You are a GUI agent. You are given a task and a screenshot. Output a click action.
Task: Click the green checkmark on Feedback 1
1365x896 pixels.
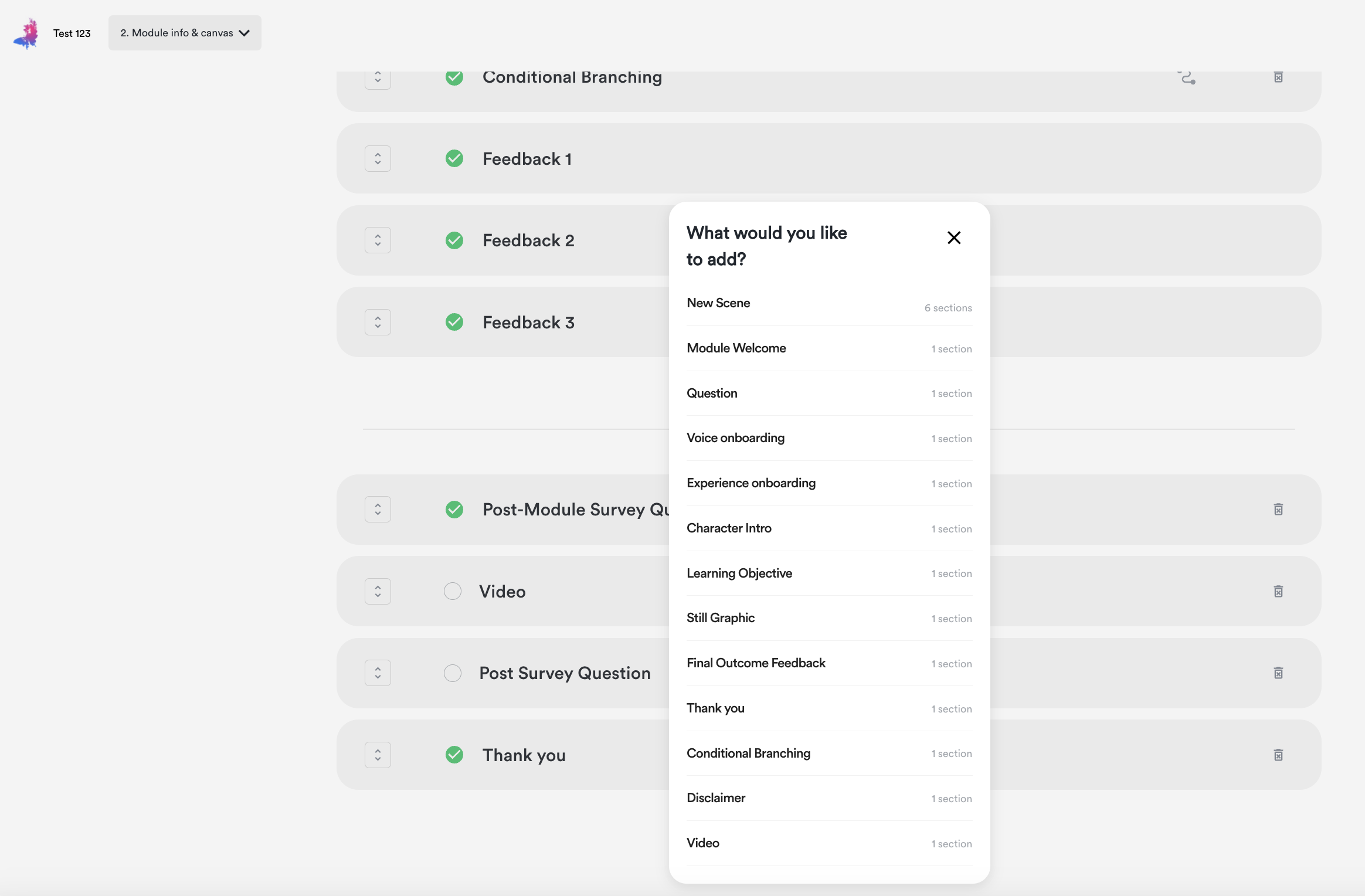[x=454, y=158]
